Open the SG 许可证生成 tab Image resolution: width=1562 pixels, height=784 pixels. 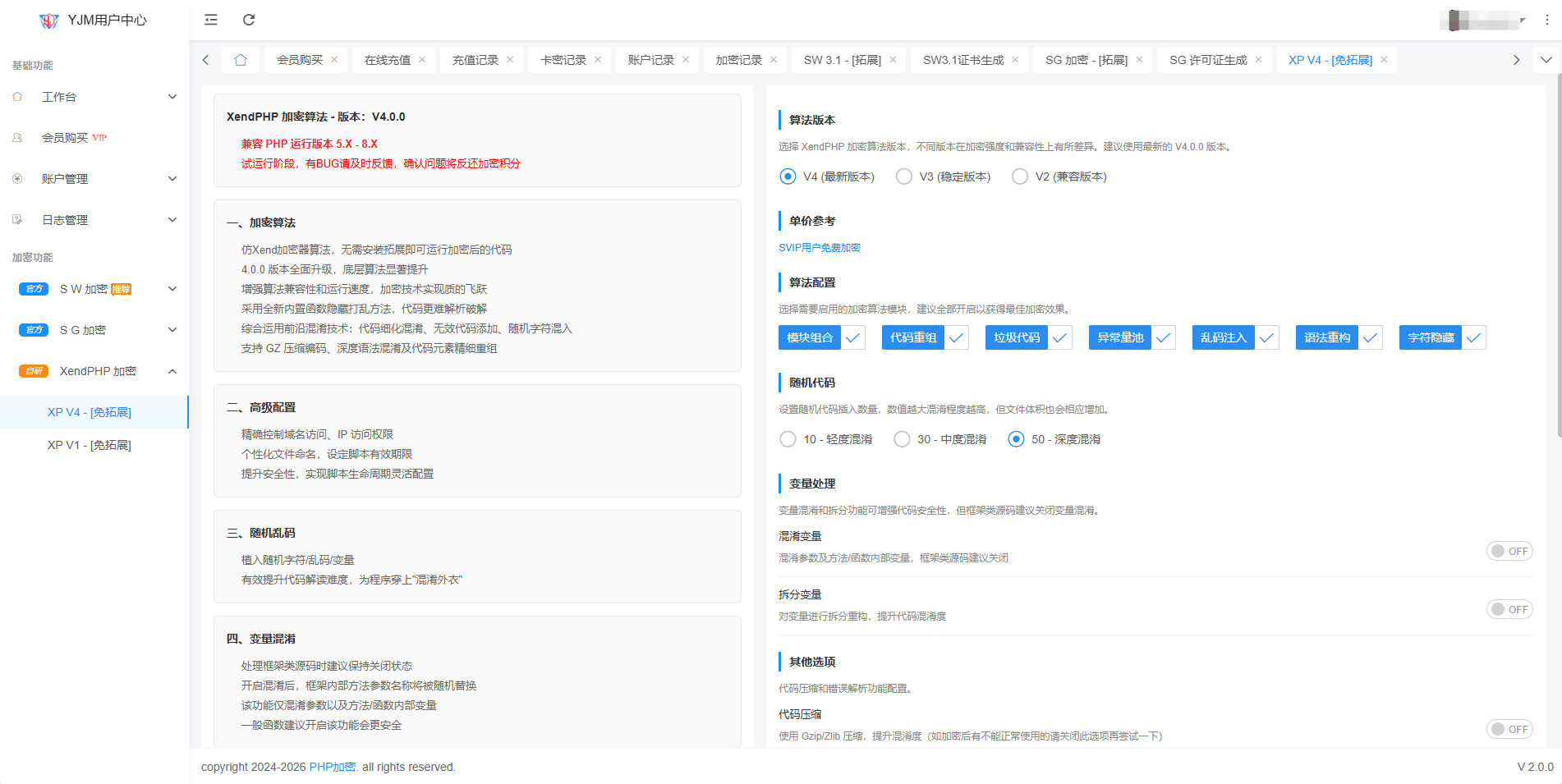tap(1207, 60)
